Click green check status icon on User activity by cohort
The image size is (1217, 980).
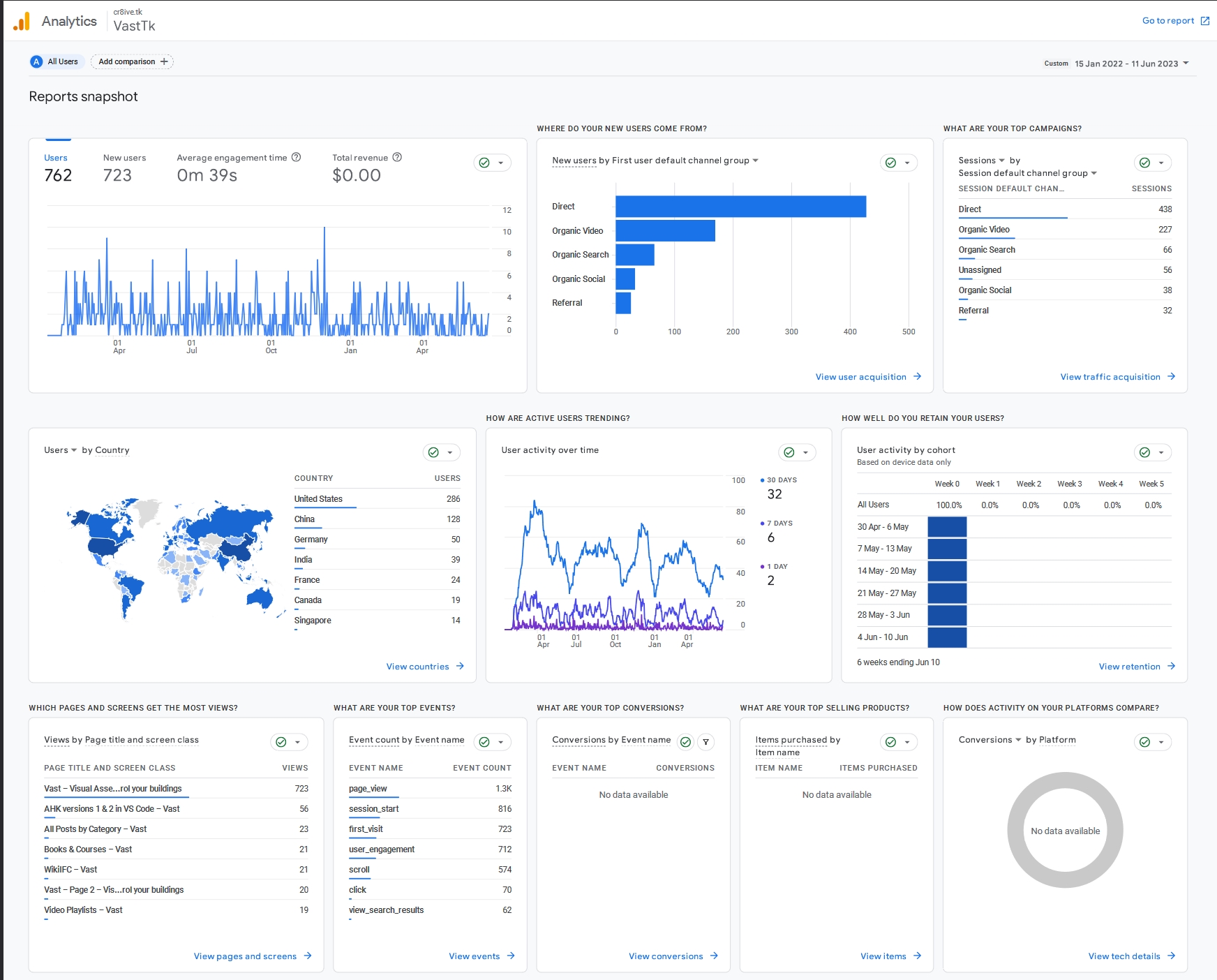pos(1144,452)
